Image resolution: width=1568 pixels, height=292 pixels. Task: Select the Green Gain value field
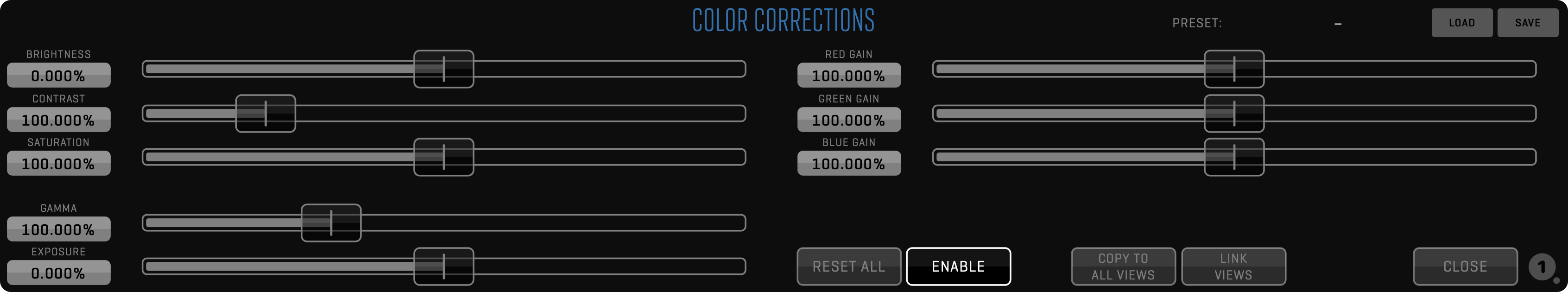tap(848, 120)
